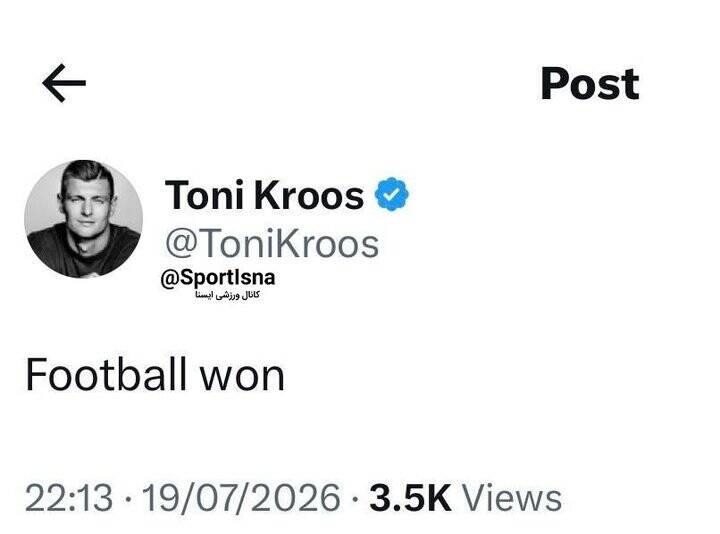Click the 3.5K view count
The image size is (720, 534).
[410, 498]
